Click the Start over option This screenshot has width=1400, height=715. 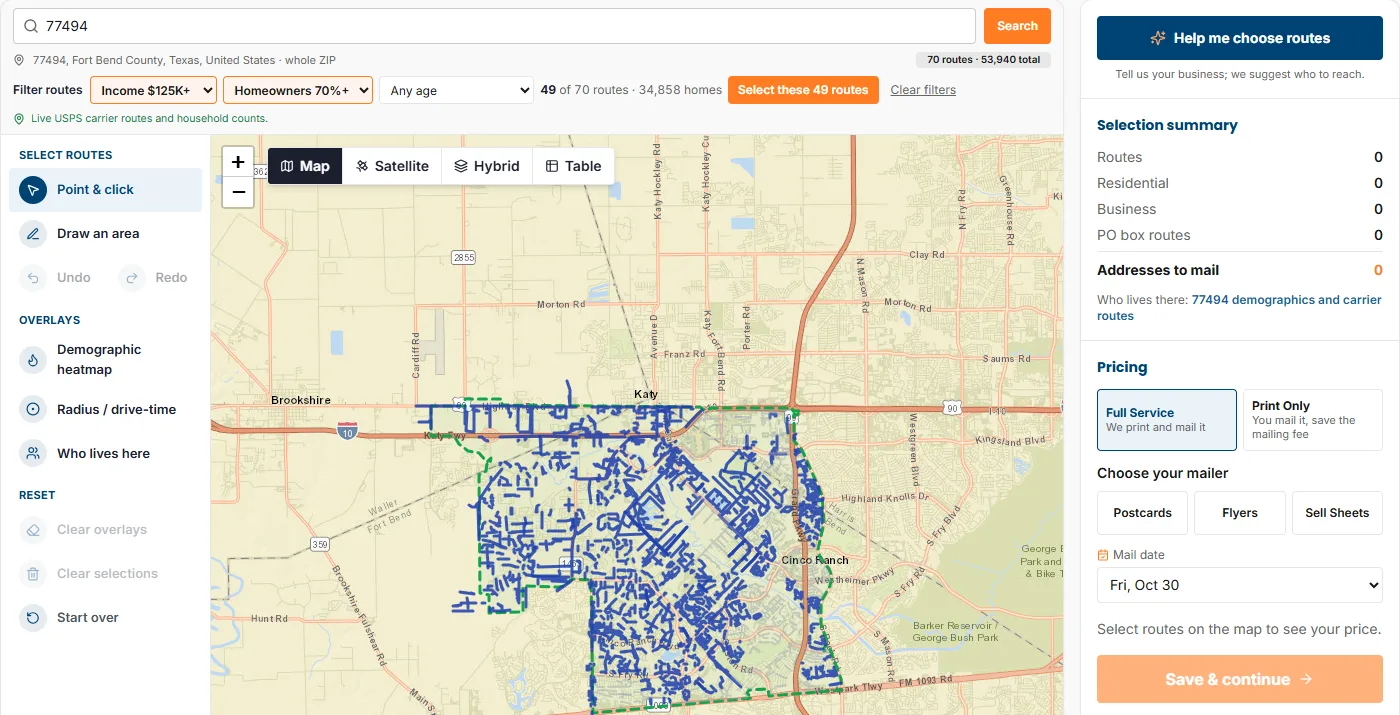pos(105,618)
